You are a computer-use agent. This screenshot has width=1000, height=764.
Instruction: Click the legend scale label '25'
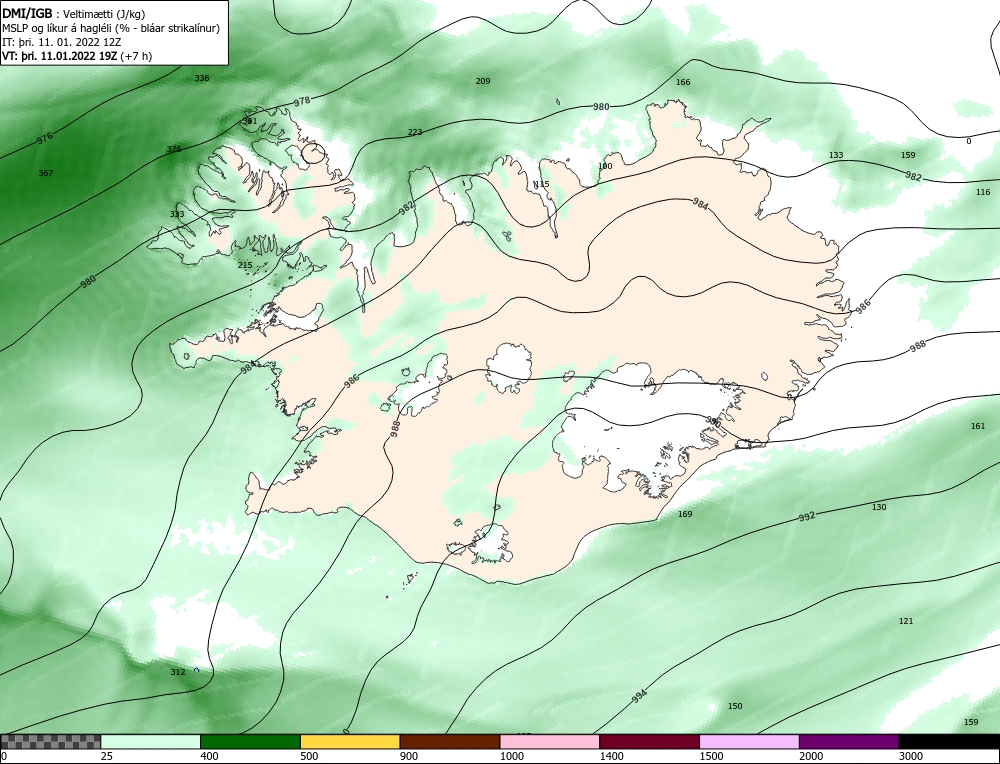click(107, 756)
